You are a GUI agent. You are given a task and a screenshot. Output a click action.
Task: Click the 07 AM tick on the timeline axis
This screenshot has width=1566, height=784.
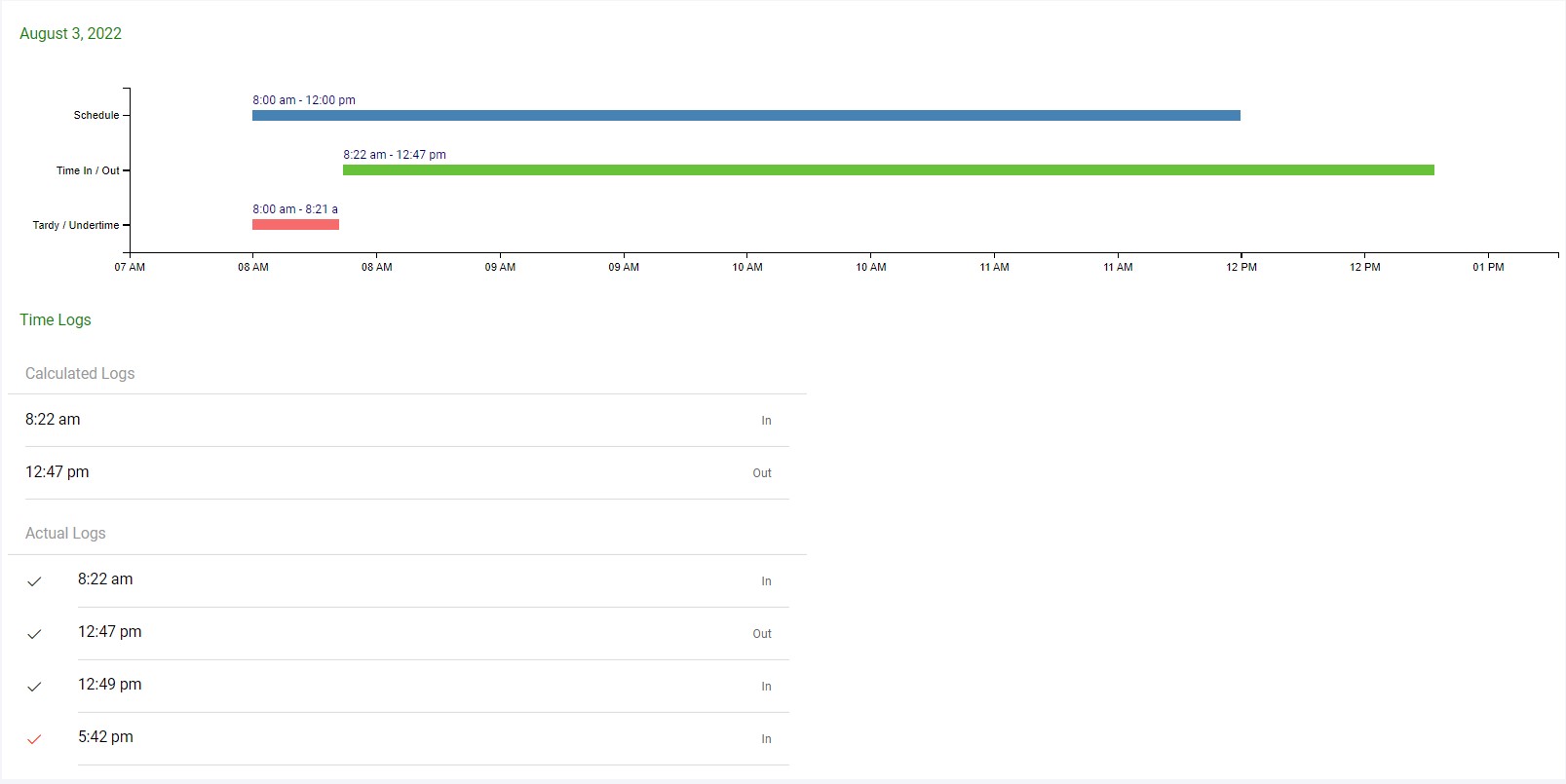[x=130, y=267]
